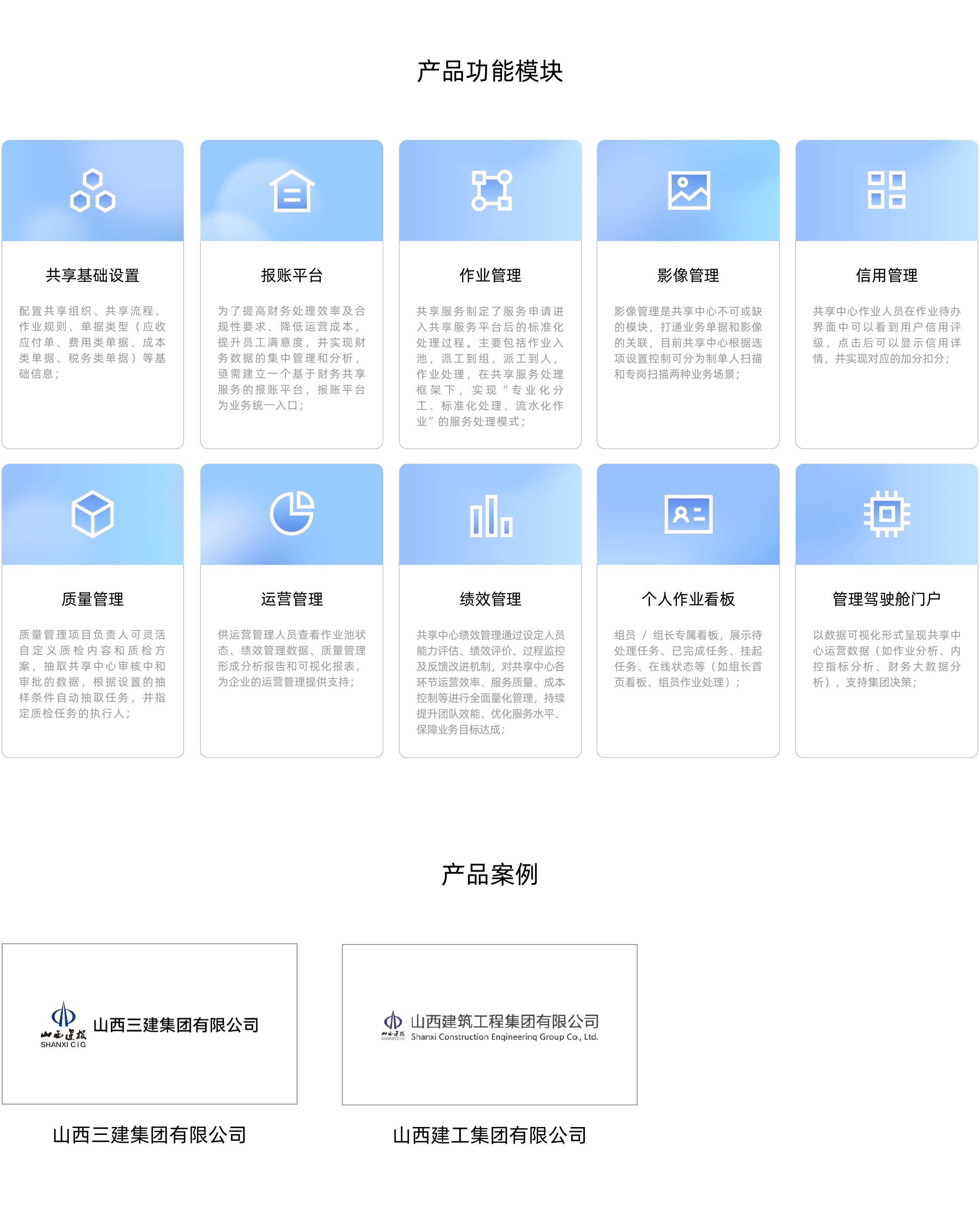This screenshot has height=1214, width=980.
Task: Click the description starting 配置共享组织
Action: coord(93,342)
